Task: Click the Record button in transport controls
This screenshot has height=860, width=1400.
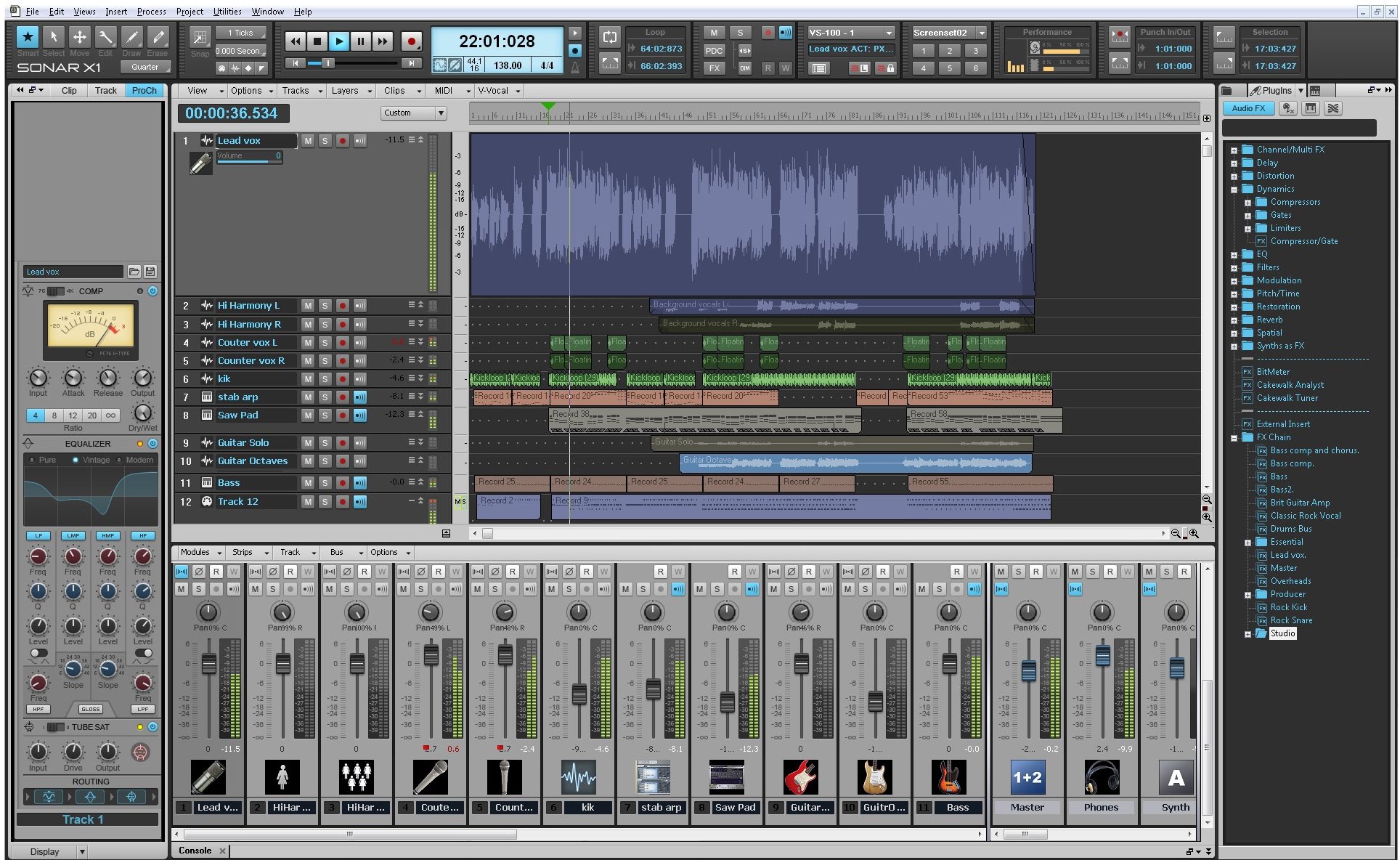Action: (410, 41)
